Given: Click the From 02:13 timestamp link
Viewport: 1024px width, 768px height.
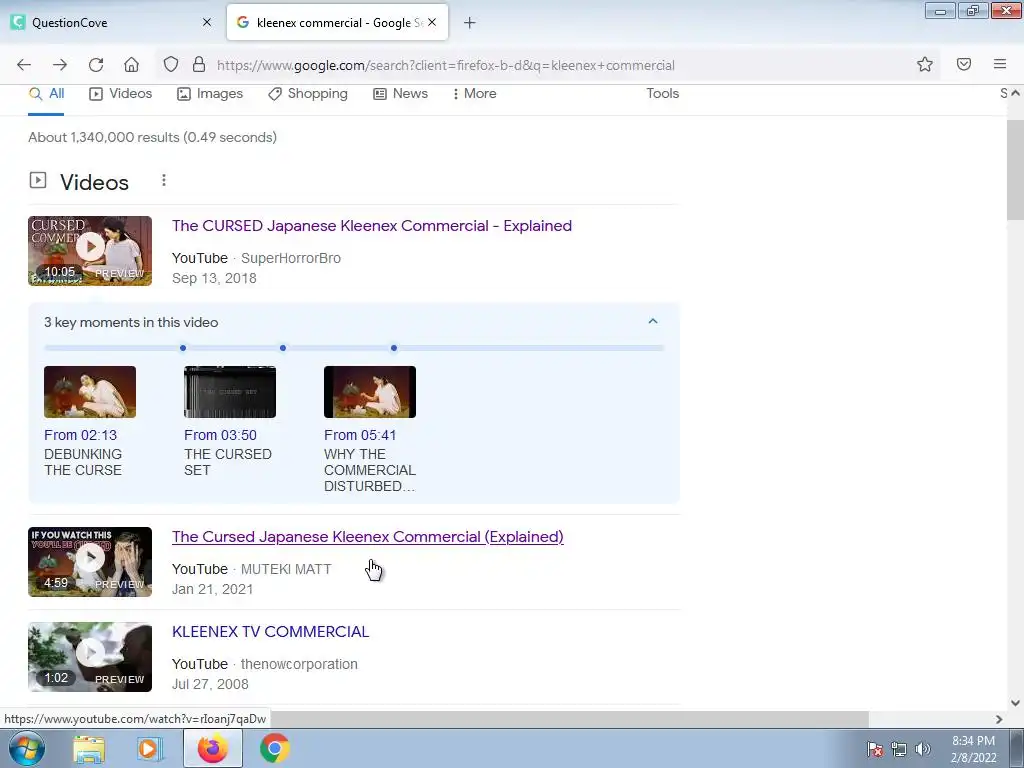Looking at the screenshot, I should tap(80, 435).
